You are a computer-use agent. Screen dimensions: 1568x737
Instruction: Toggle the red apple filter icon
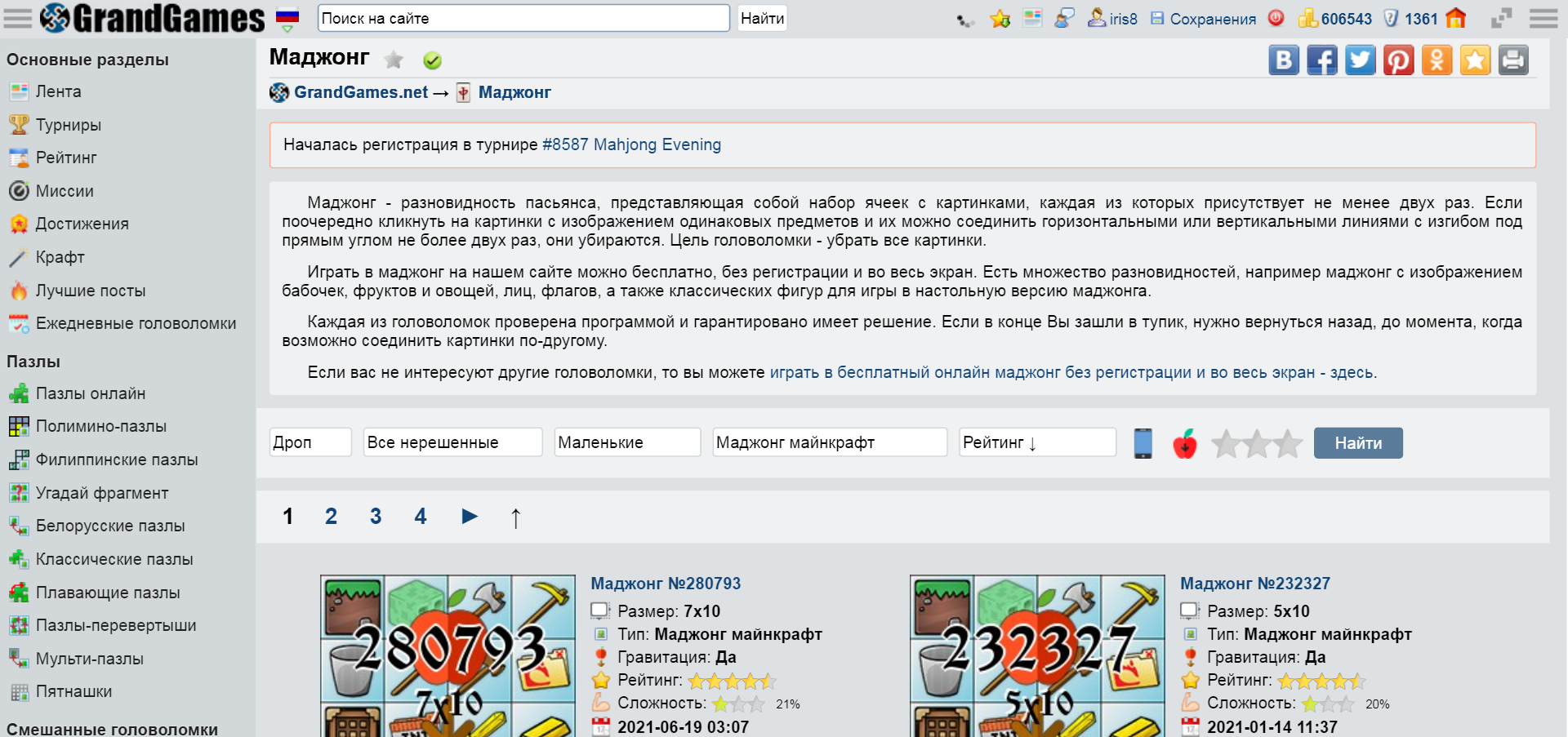1185,443
